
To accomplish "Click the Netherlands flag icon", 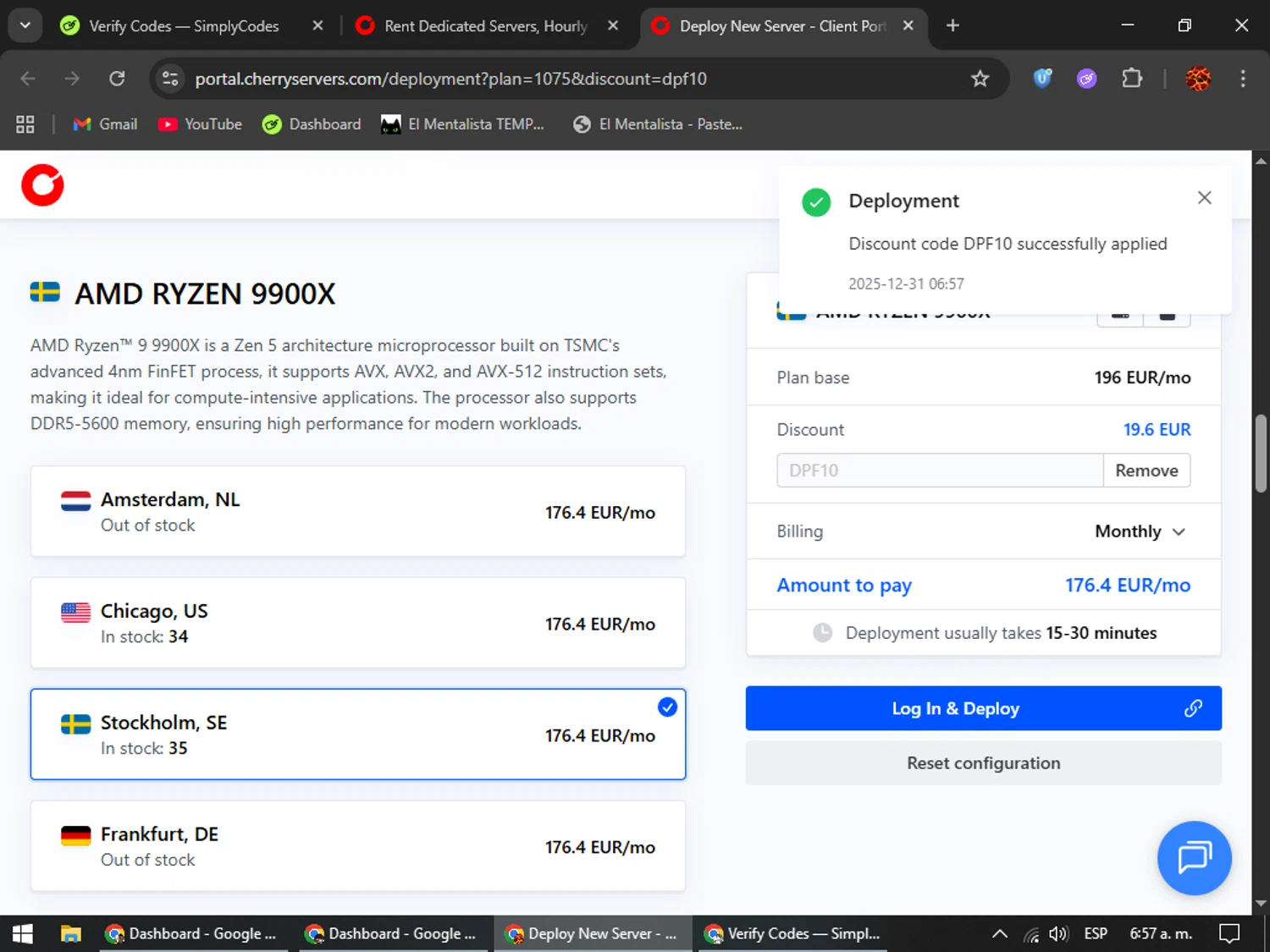I will tap(75, 501).
